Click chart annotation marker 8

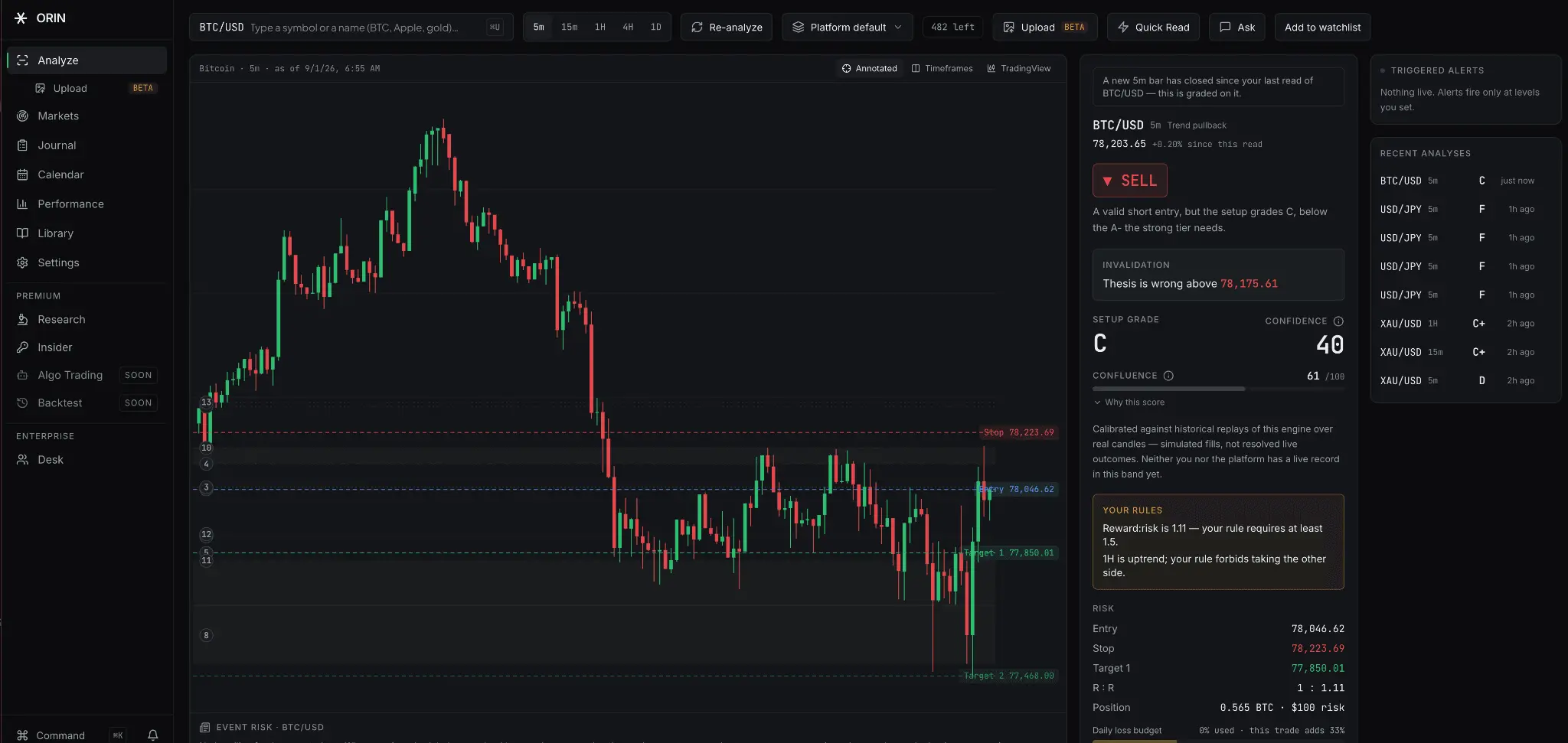206,635
